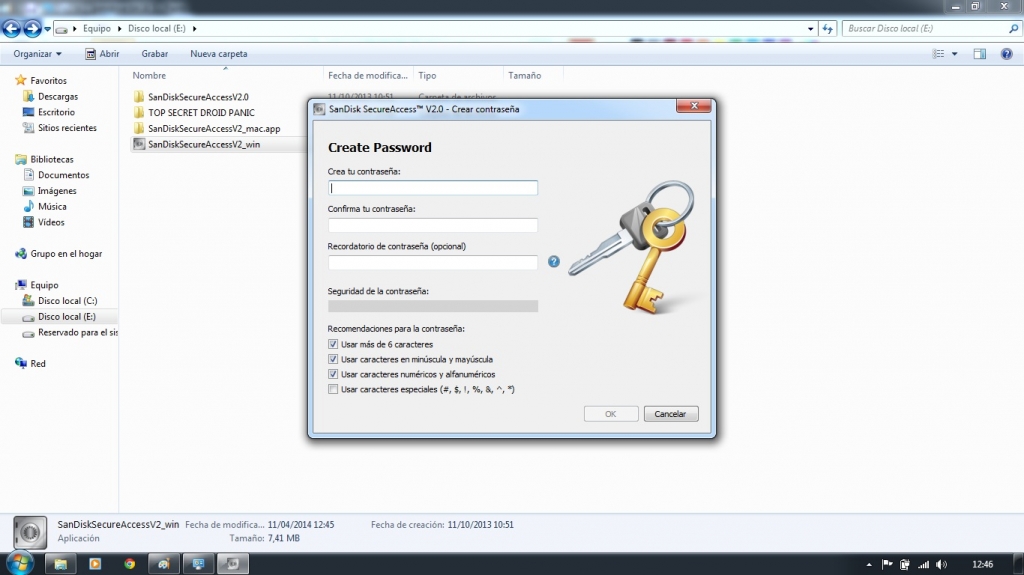Viewport: 1024px width, 575px height.
Task: Toggle the preview pane icon in toolbar
Action: click(x=980, y=54)
